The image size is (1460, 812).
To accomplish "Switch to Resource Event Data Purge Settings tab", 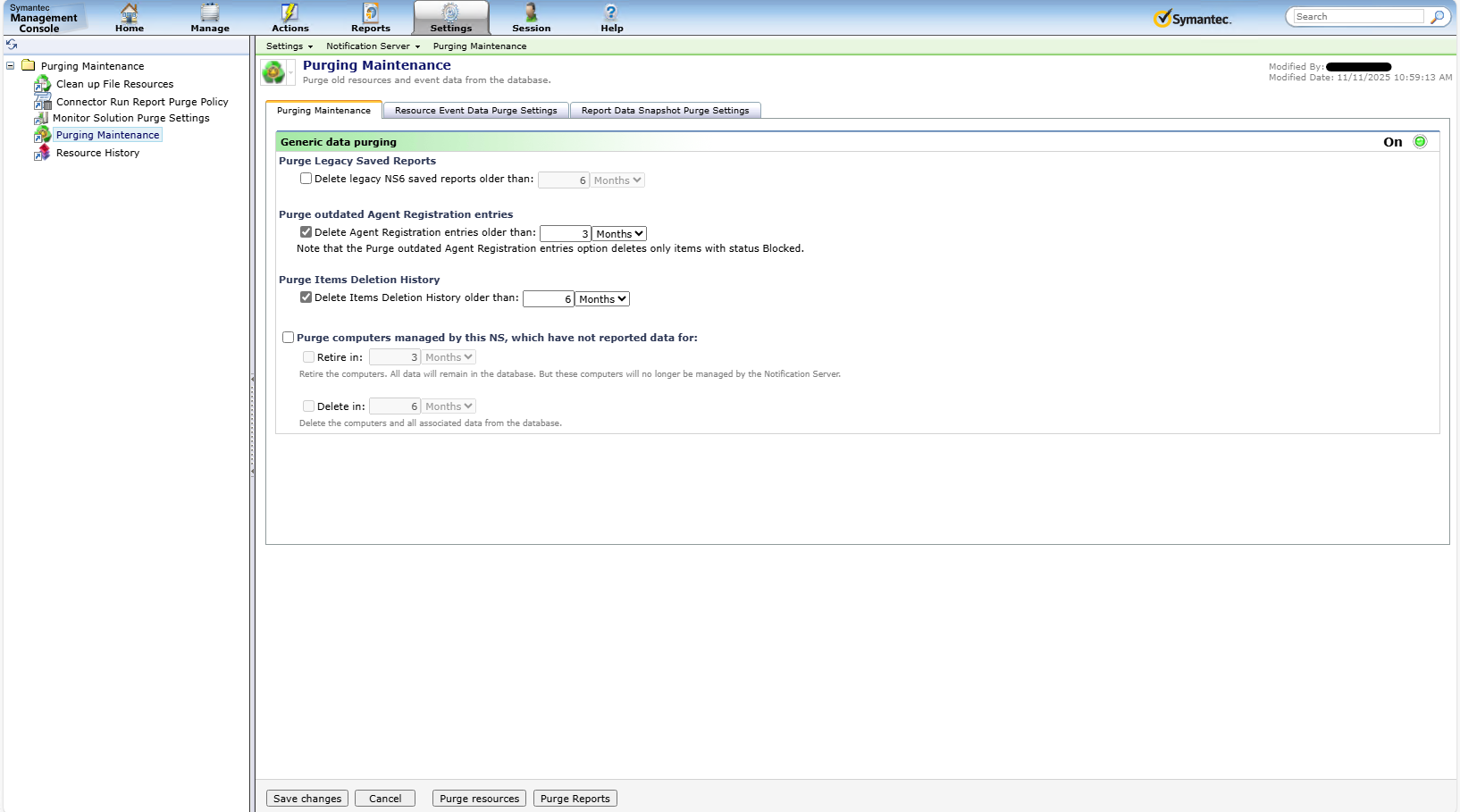I will [x=475, y=110].
